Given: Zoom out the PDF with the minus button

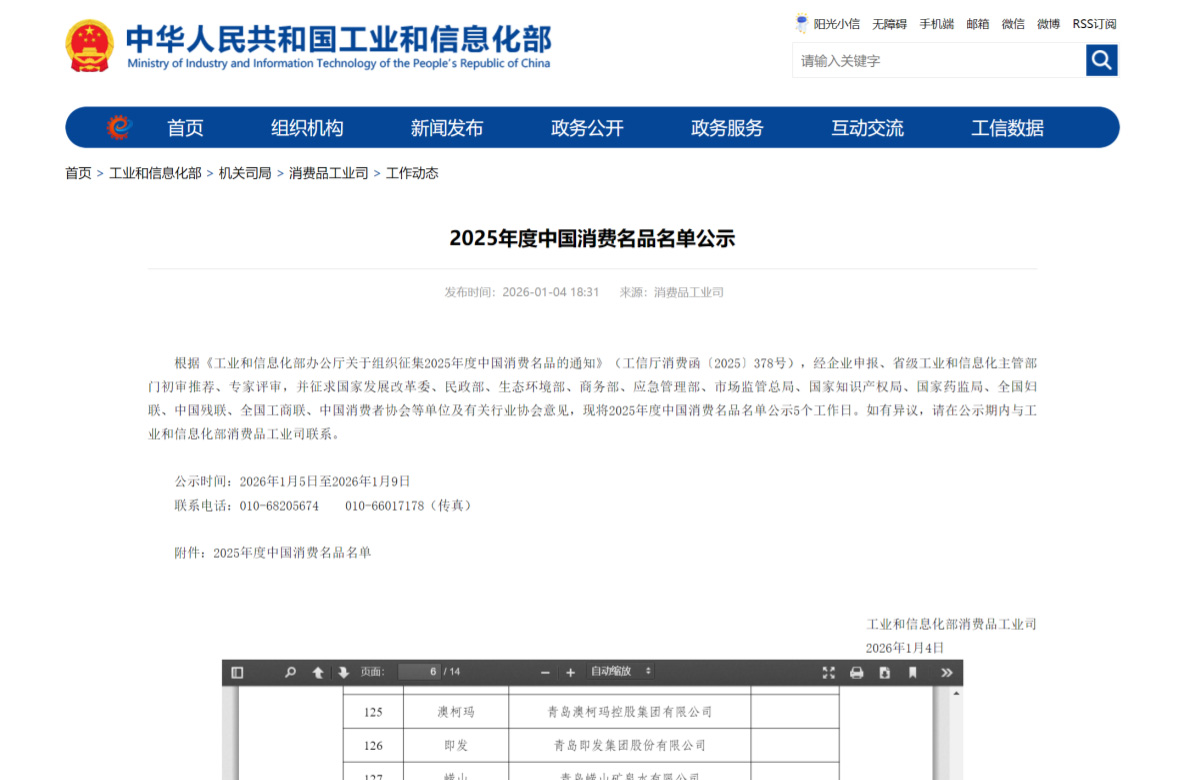Looking at the screenshot, I should coord(545,673).
